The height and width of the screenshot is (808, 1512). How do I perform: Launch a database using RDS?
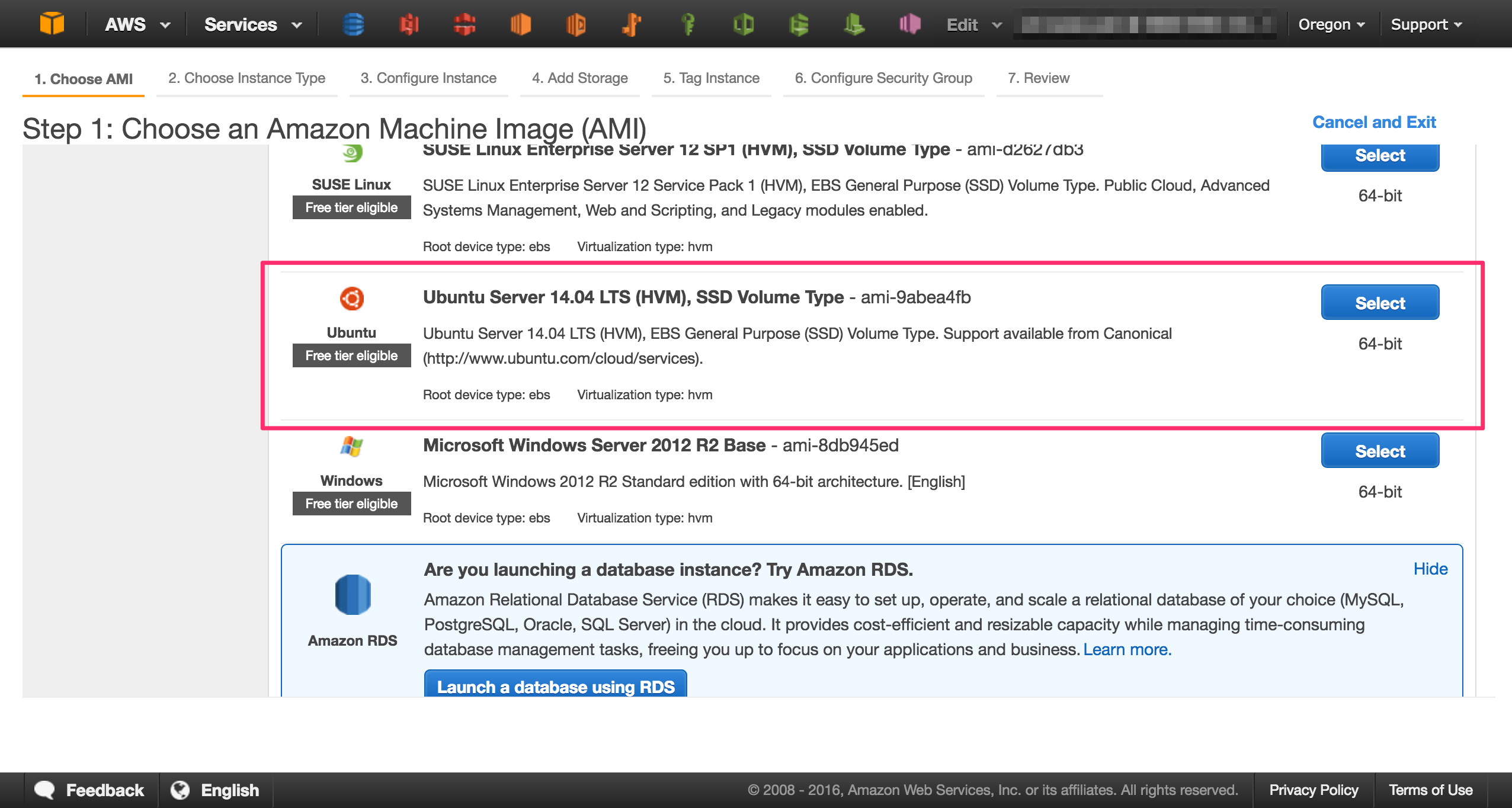coord(556,684)
